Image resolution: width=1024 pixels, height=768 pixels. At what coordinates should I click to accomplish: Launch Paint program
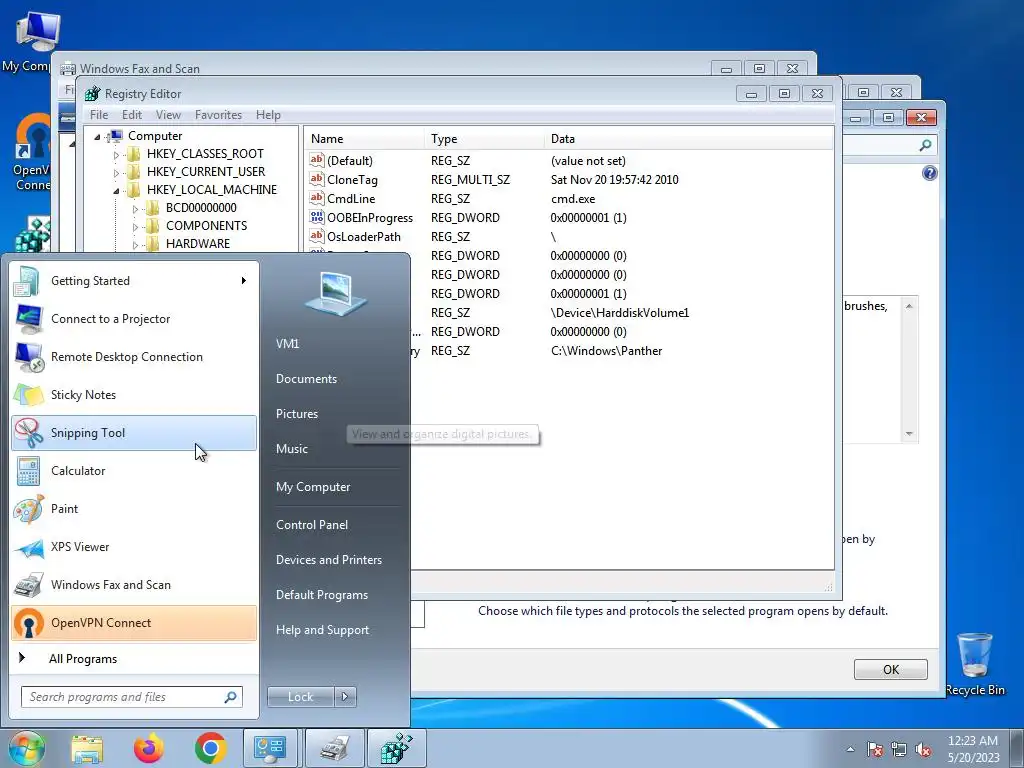pos(134,509)
